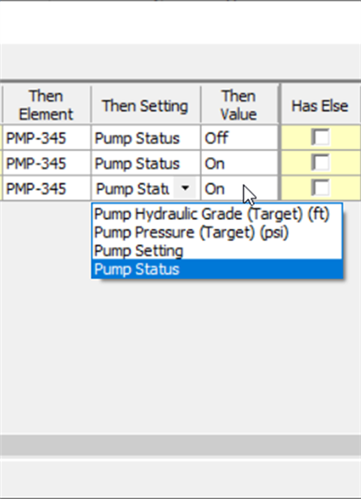
Task: Select the Off value cell in first row
Action: (239, 138)
